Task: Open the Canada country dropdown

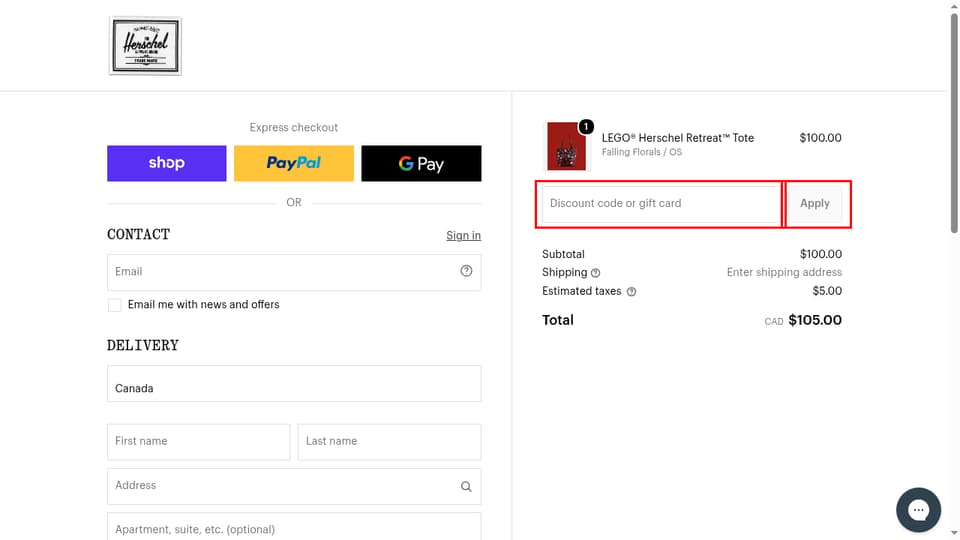Action: click(294, 384)
